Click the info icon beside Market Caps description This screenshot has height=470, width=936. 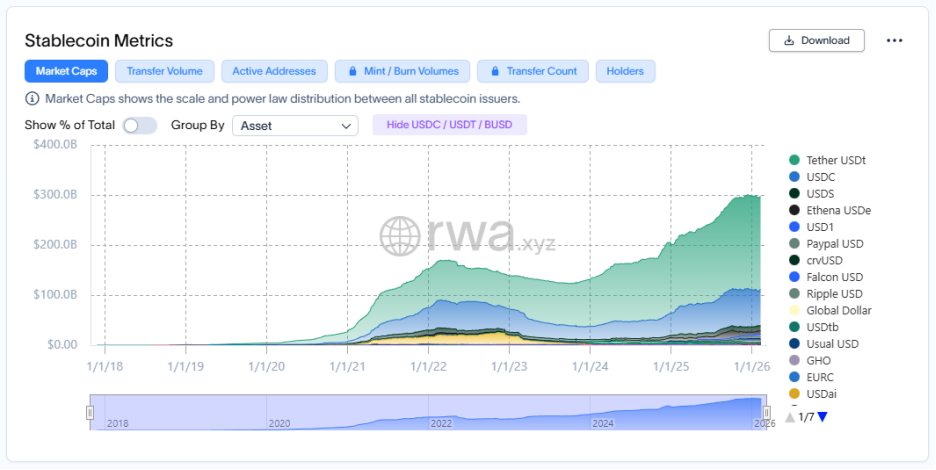(33, 99)
